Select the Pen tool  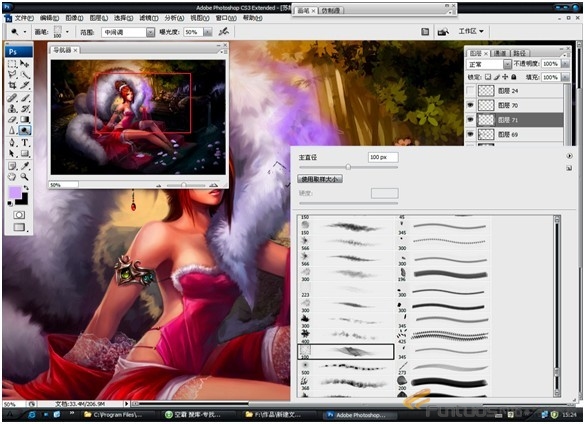tap(12, 143)
